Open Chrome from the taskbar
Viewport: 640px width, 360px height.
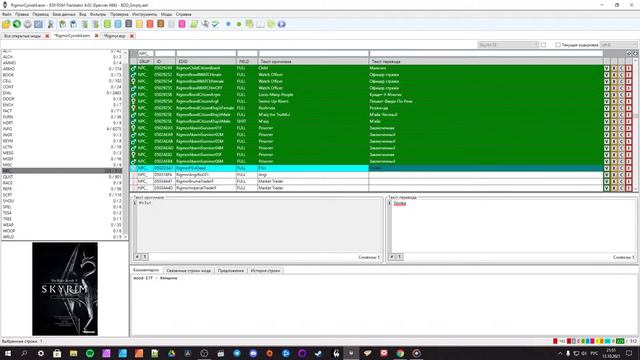click(400, 353)
